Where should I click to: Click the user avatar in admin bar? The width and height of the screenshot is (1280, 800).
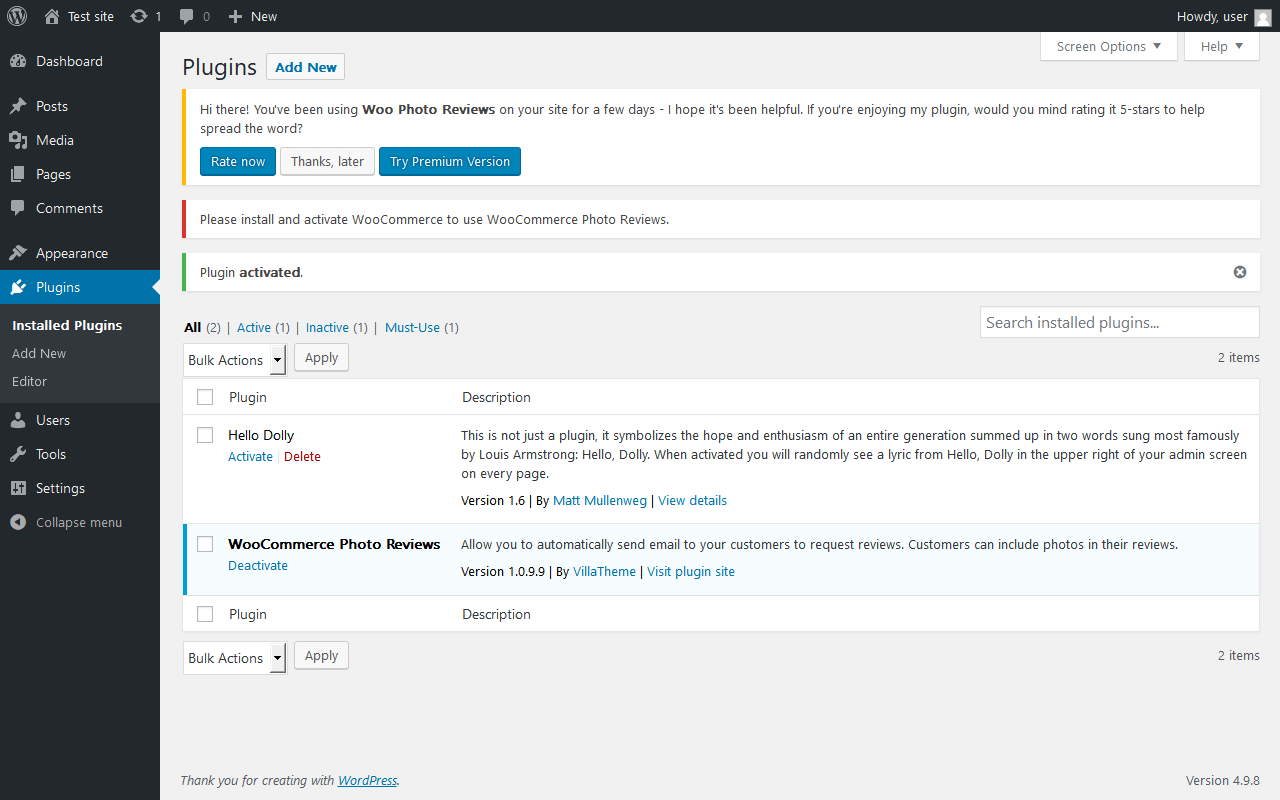click(1263, 17)
